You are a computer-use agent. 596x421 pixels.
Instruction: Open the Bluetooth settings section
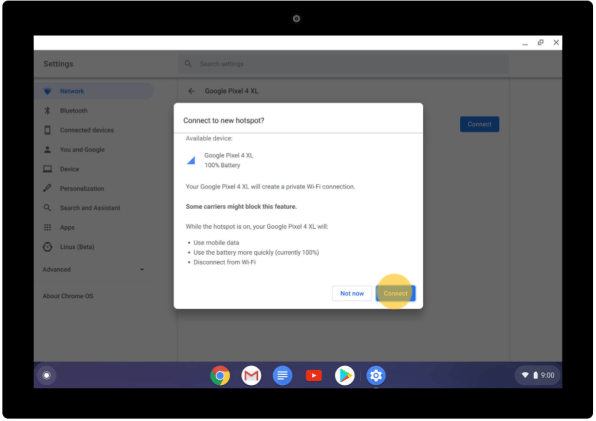[x=94, y=111]
